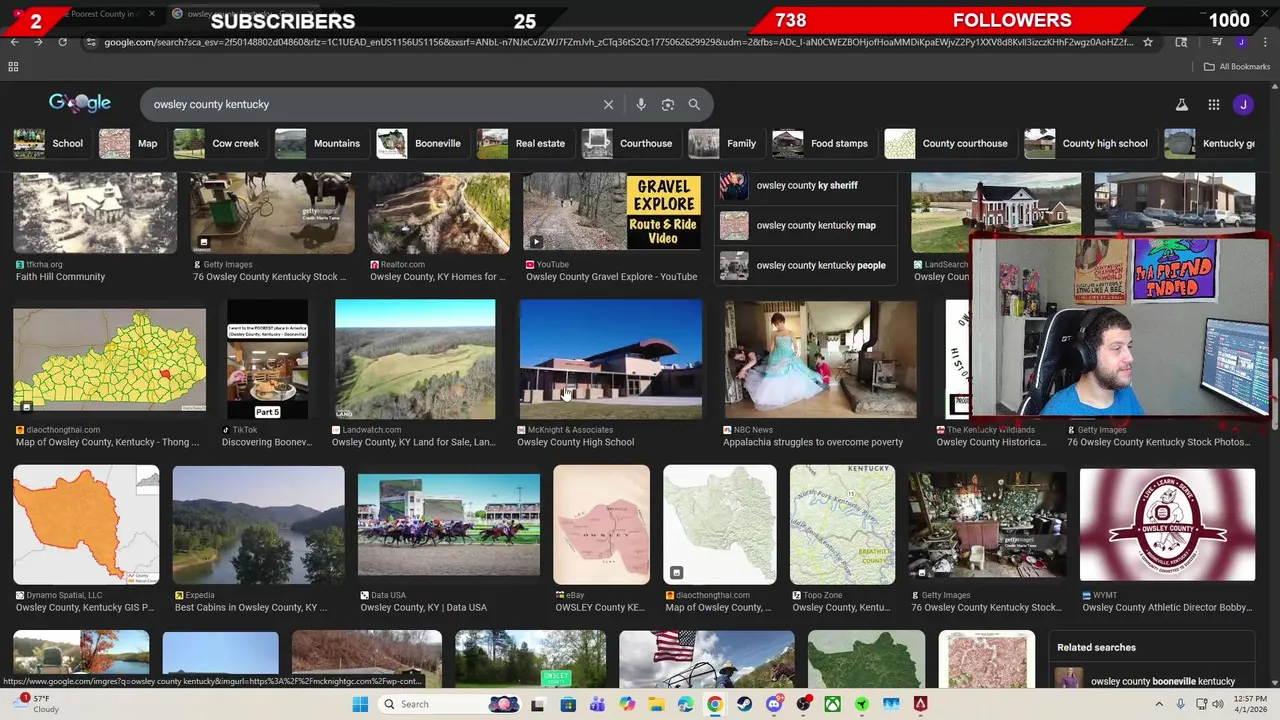Image resolution: width=1280 pixels, height=720 pixels.
Task: Show hidden system tray icons
Action: point(1161,704)
